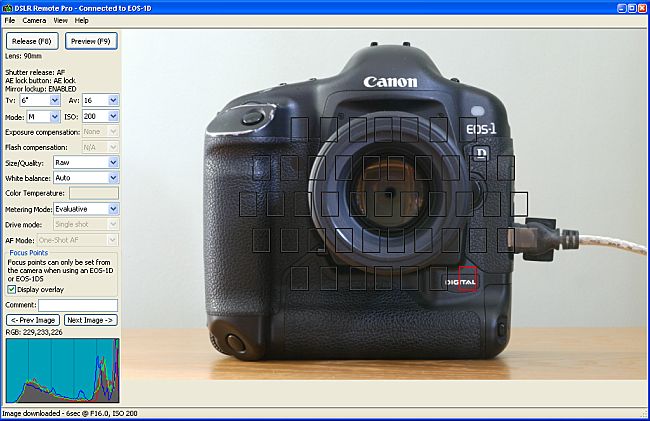Viewport: 650px width, 421px height.
Task: Expand the Tv shutter speed dropdown
Action: [x=55, y=100]
